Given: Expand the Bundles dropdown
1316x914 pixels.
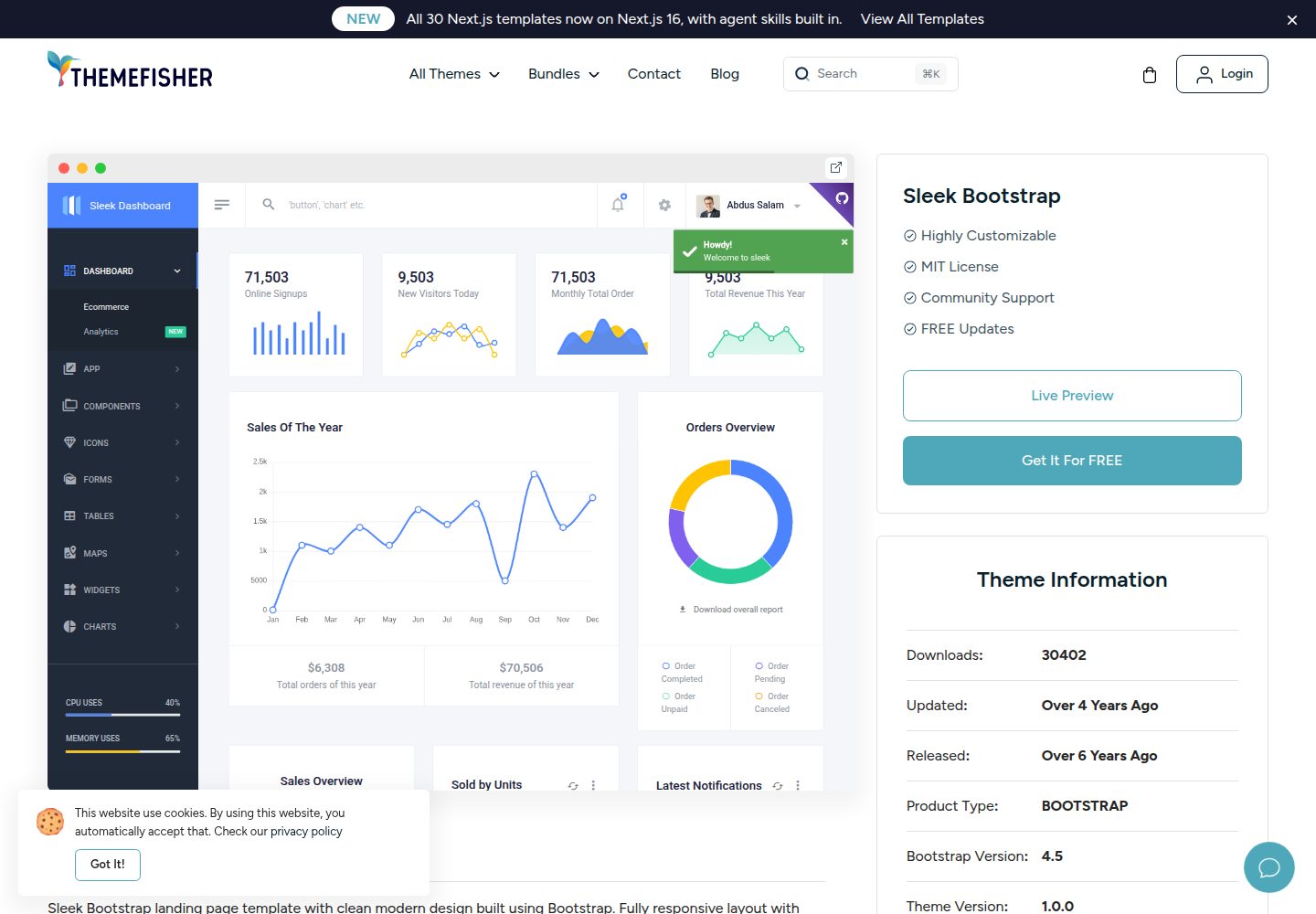Looking at the screenshot, I should tap(564, 74).
